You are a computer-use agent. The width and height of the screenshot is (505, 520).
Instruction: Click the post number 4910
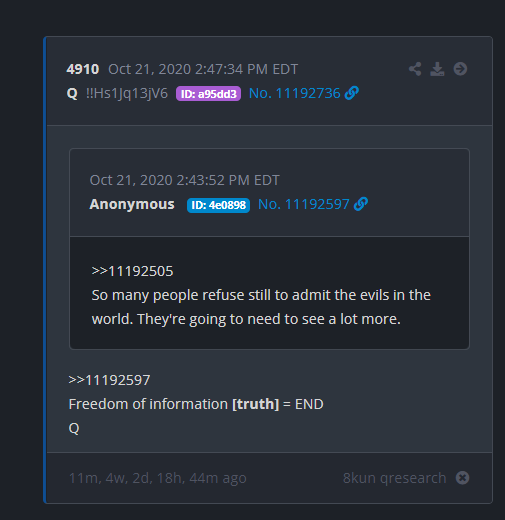(83, 69)
